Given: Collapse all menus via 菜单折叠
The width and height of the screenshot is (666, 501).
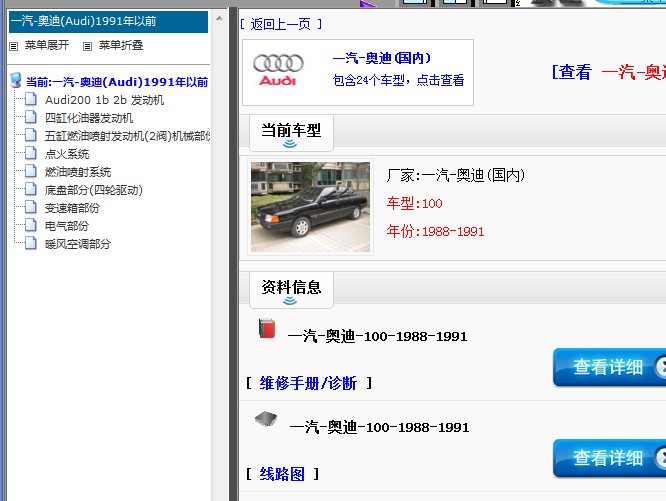Looking at the screenshot, I should click(x=121, y=45).
